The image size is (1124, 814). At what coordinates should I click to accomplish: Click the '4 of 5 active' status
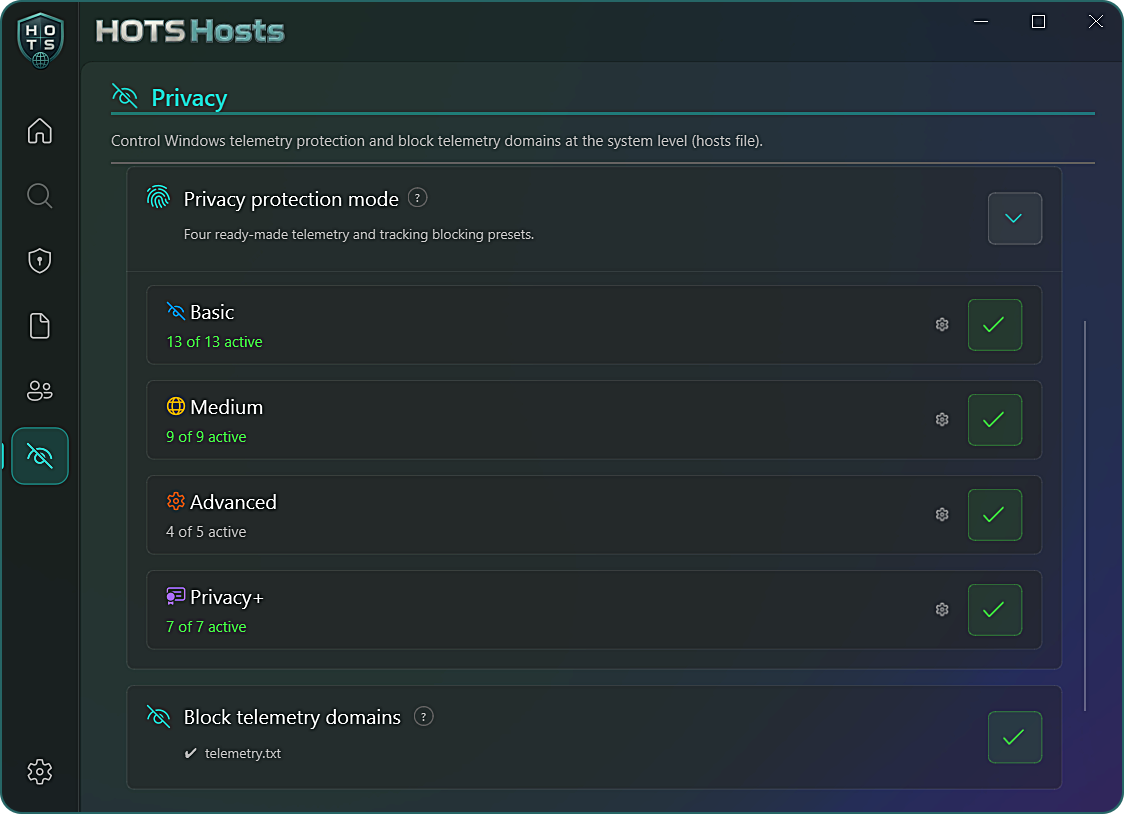coord(206,532)
